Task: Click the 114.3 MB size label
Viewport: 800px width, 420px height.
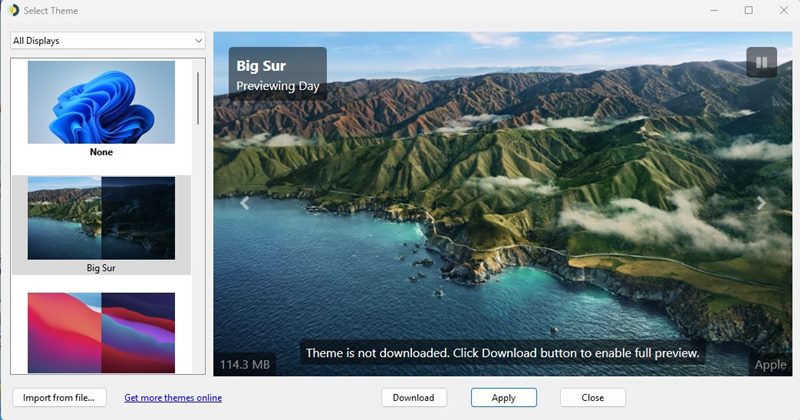Action: (245, 364)
